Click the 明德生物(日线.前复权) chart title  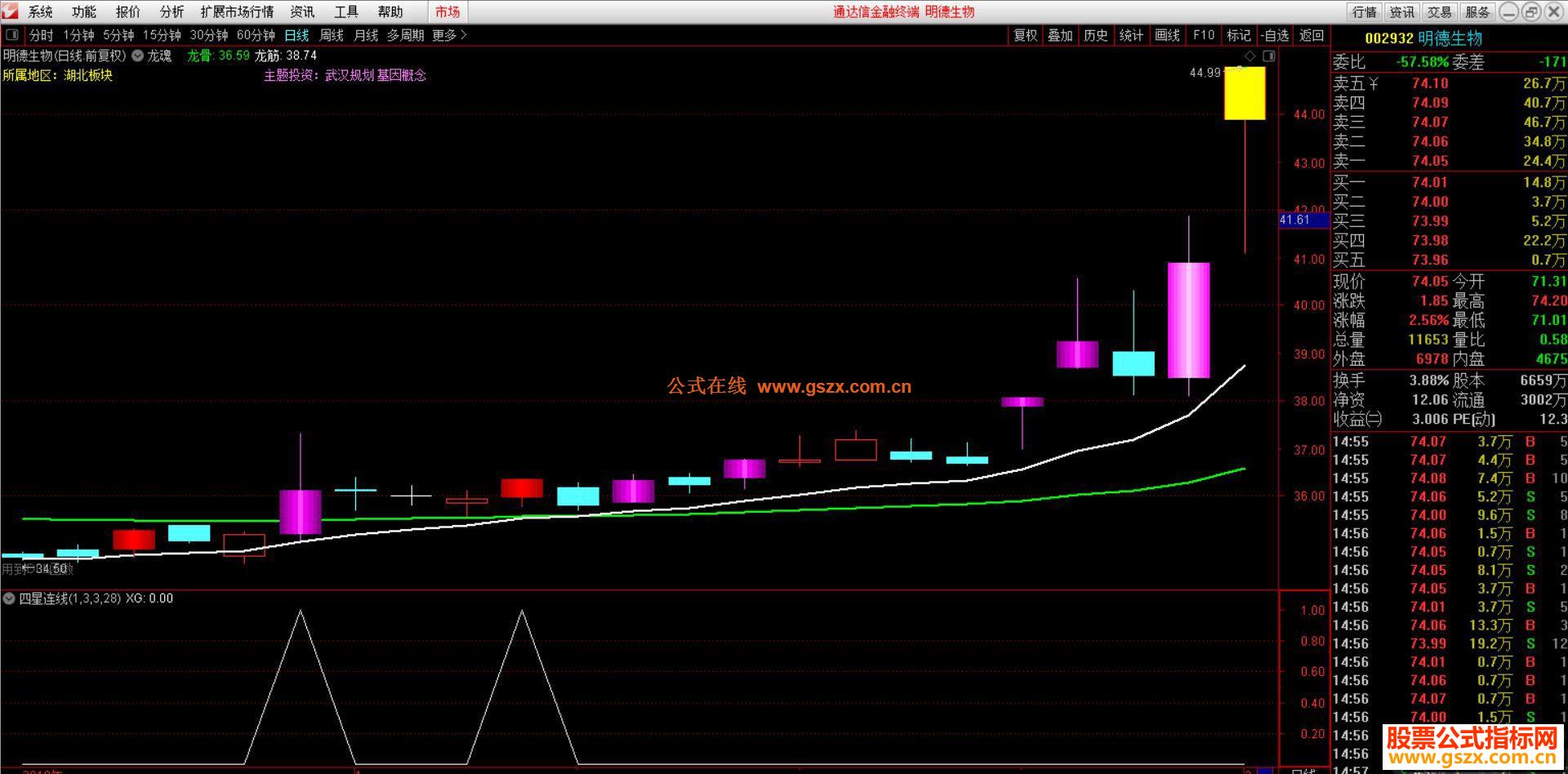pyautogui.click(x=65, y=56)
